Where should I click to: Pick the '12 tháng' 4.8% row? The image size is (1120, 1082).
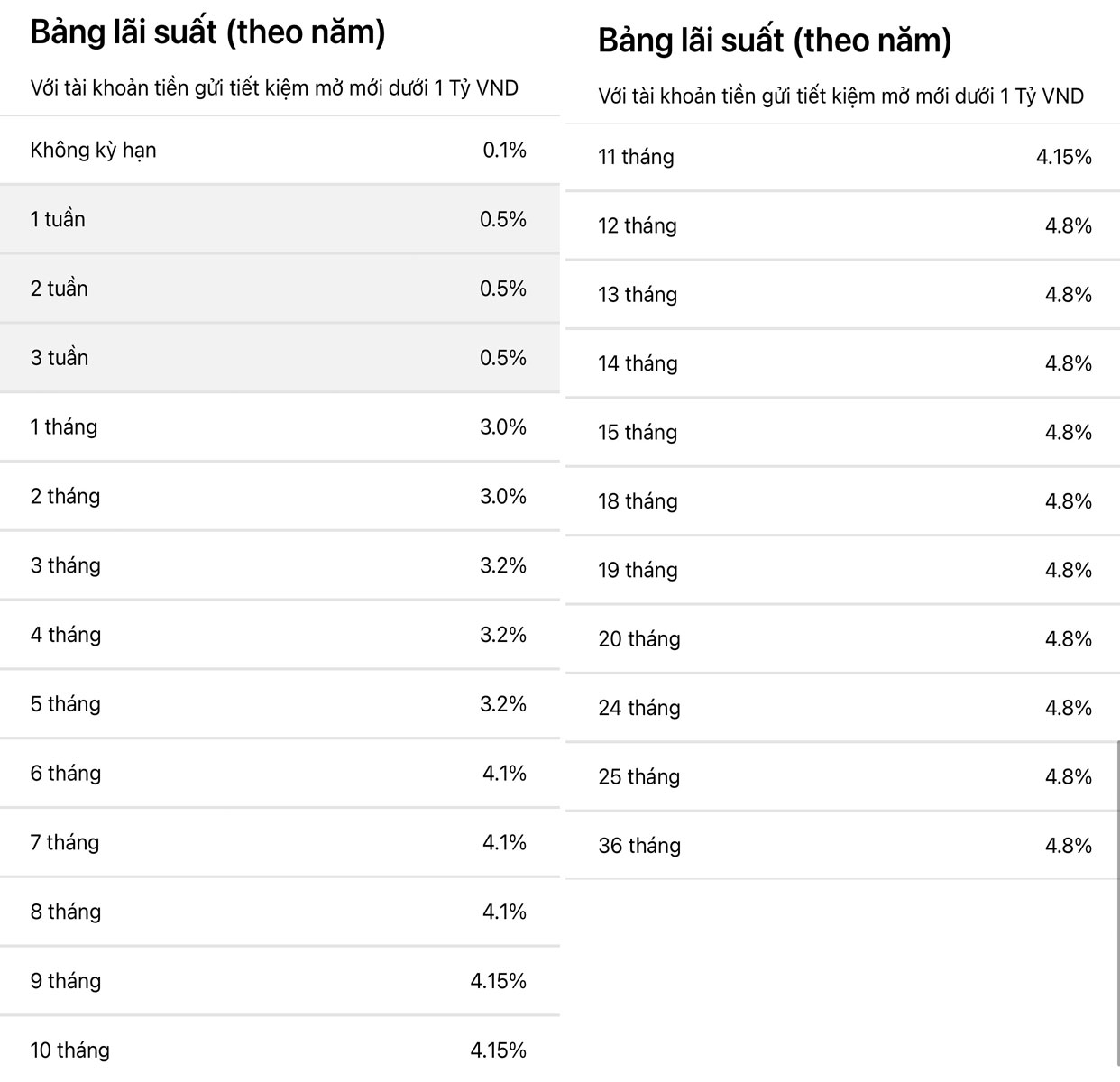tap(843, 225)
